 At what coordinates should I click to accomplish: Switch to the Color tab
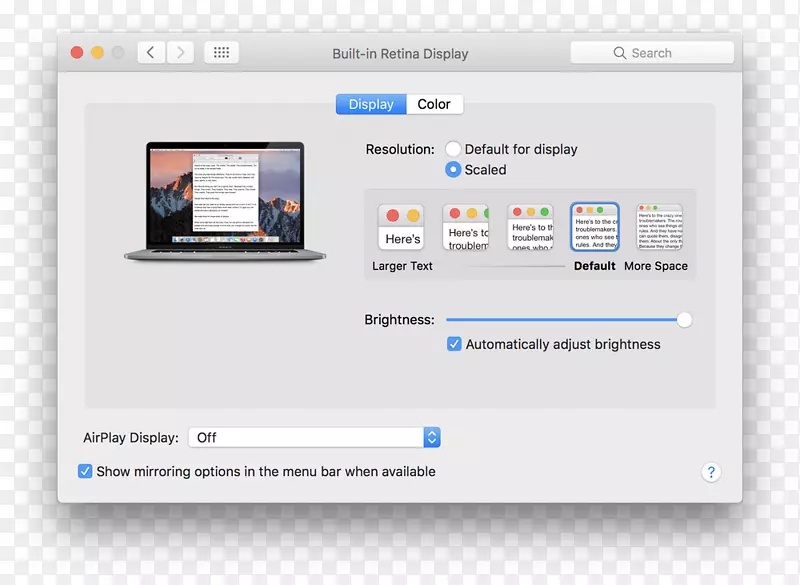click(x=433, y=104)
